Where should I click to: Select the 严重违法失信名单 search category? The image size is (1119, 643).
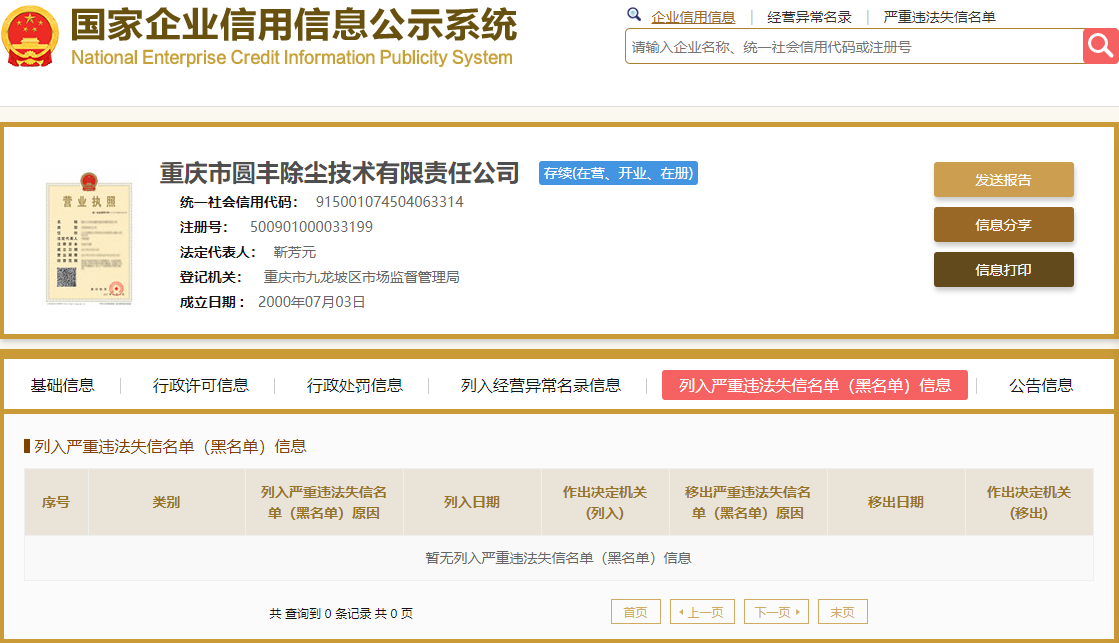point(939,17)
